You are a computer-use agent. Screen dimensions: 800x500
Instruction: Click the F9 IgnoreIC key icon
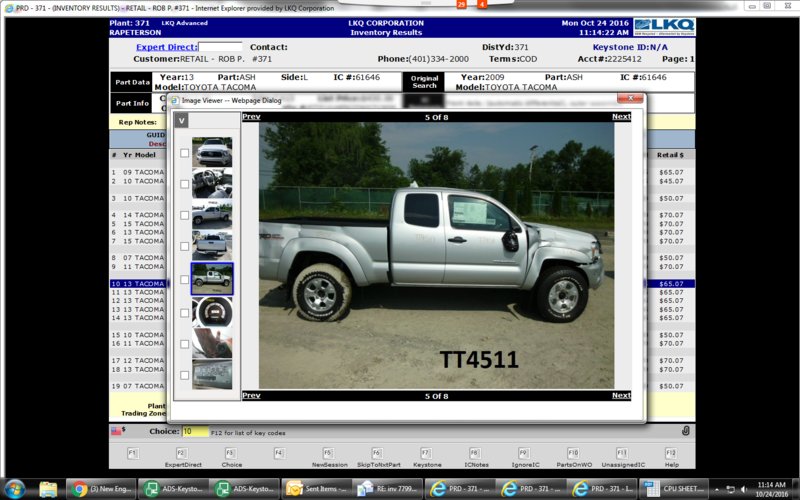pyautogui.click(x=524, y=453)
